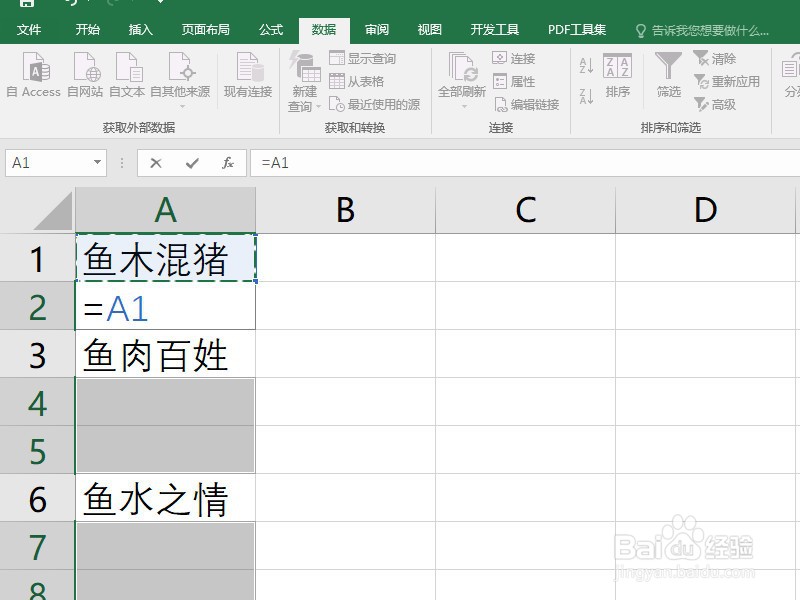This screenshot has width=800, height=600.
Task: Expand the 自其他来源 dropdown
Action: 183,106
